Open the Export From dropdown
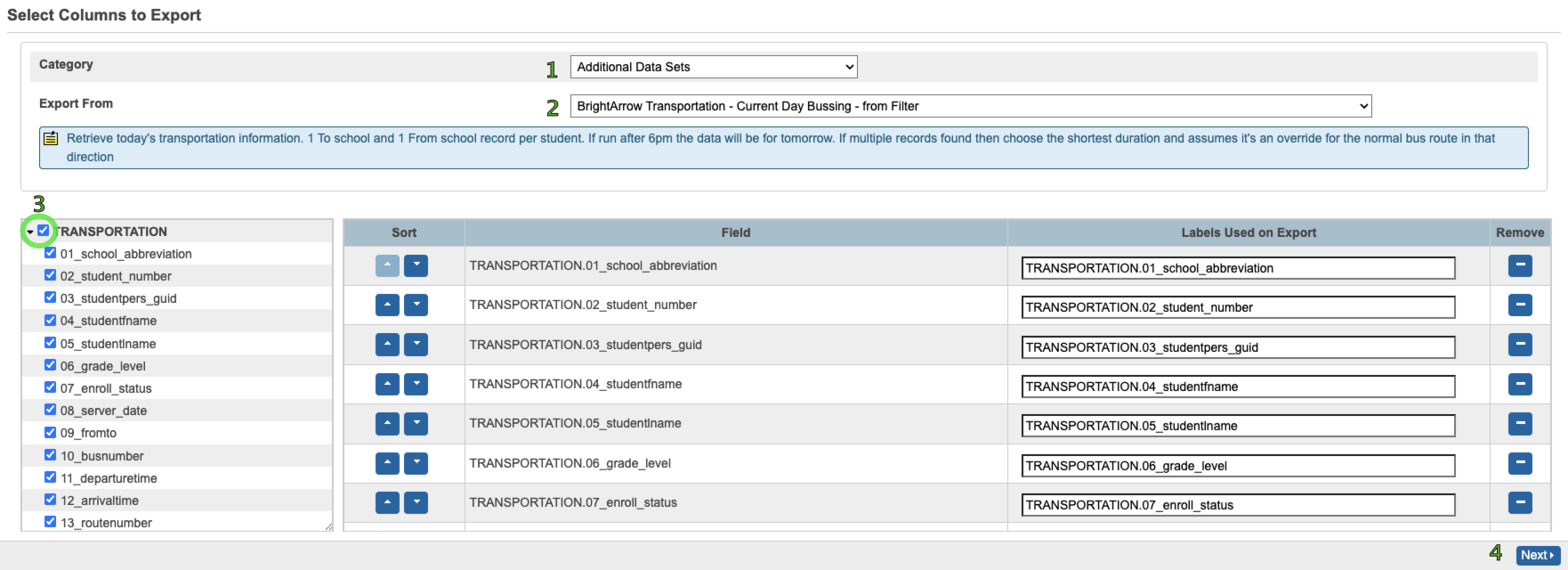The height and width of the screenshot is (570, 1568). [971, 106]
